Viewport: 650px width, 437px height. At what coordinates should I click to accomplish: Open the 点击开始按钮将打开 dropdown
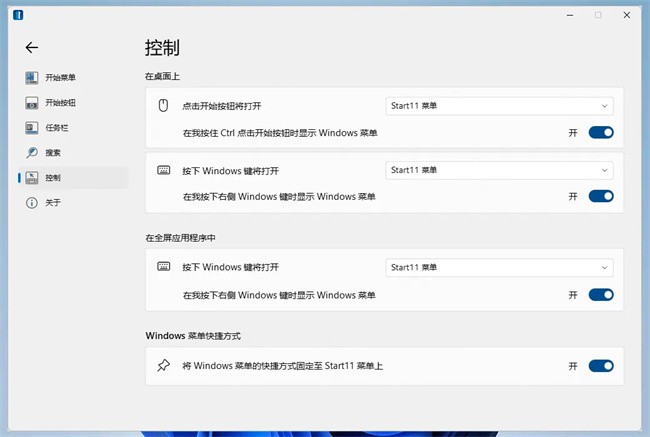(499, 106)
